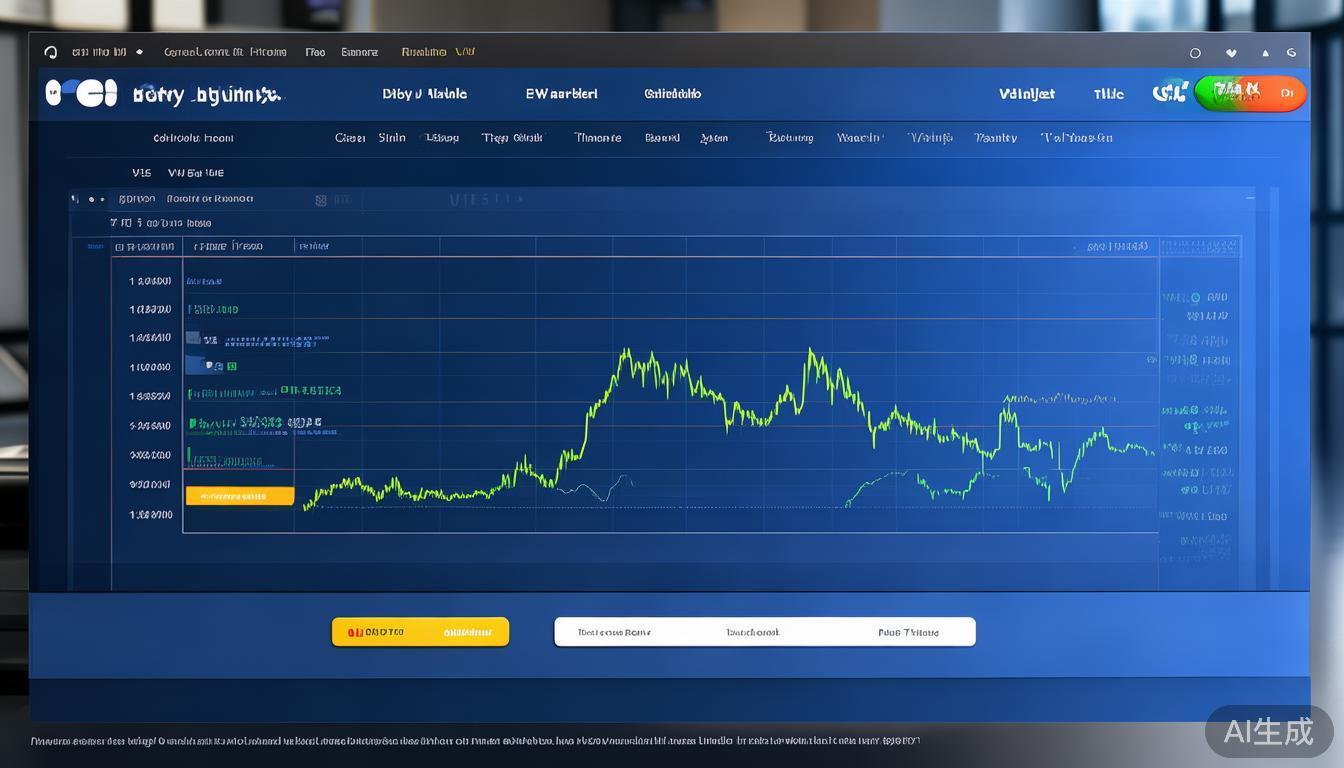This screenshot has height=768, width=1344.
Task: Click the small grid icon above the chart
Action: [321, 200]
